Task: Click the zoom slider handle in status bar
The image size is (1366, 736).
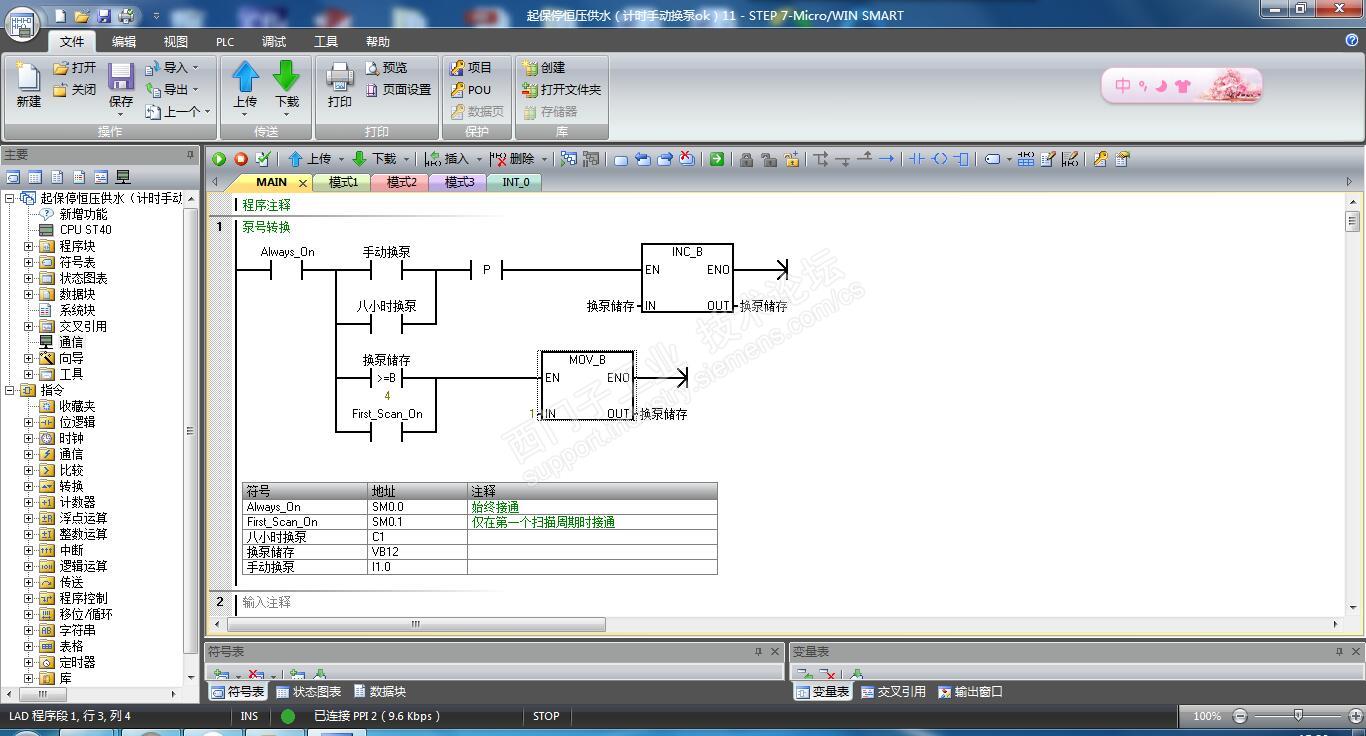Action: point(1298,716)
